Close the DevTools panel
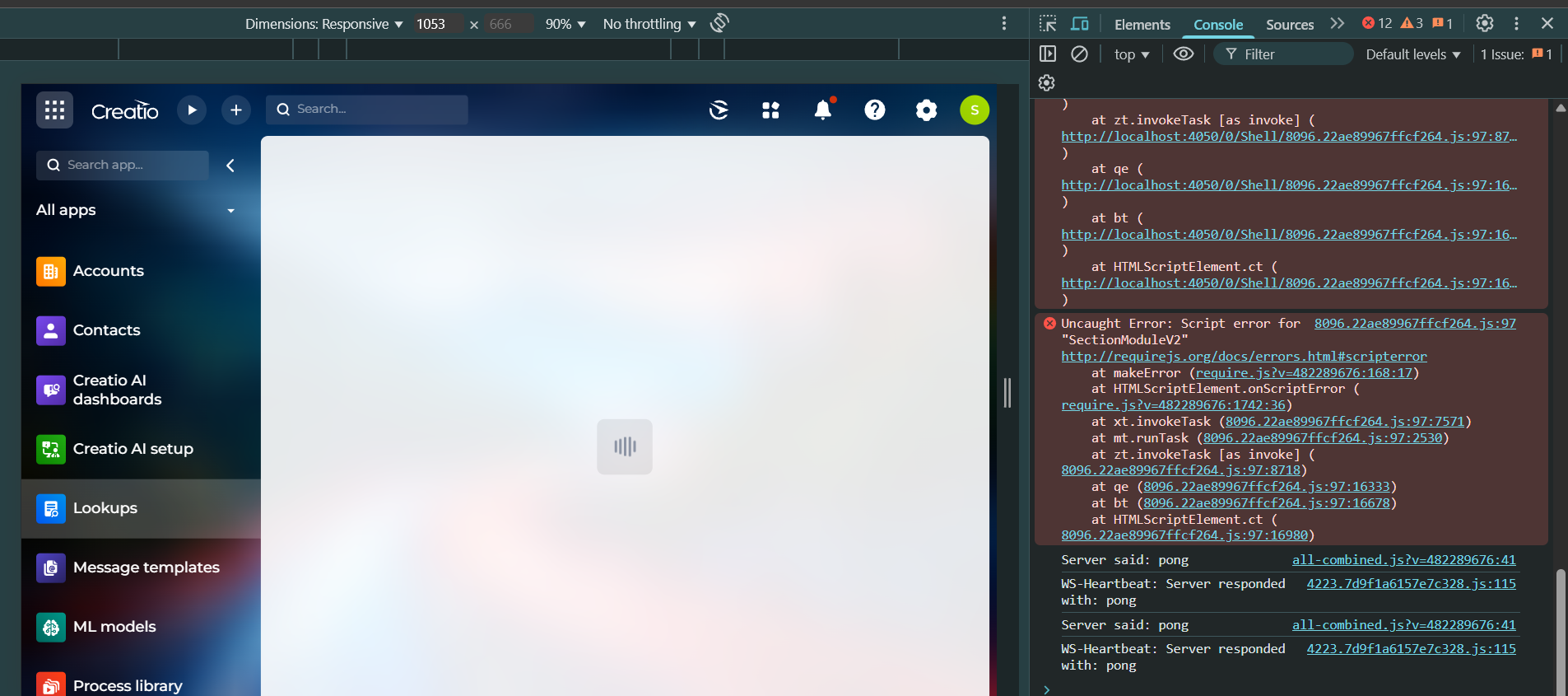The image size is (1568, 696). click(1547, 23)
